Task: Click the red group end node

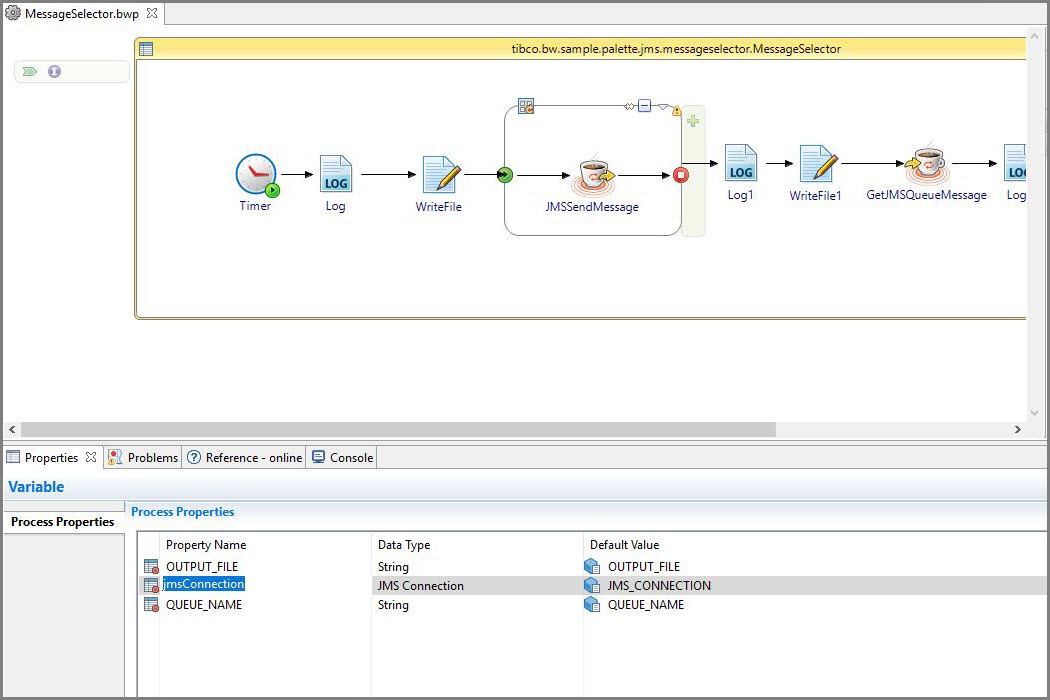Action: (x=680, y=175)
